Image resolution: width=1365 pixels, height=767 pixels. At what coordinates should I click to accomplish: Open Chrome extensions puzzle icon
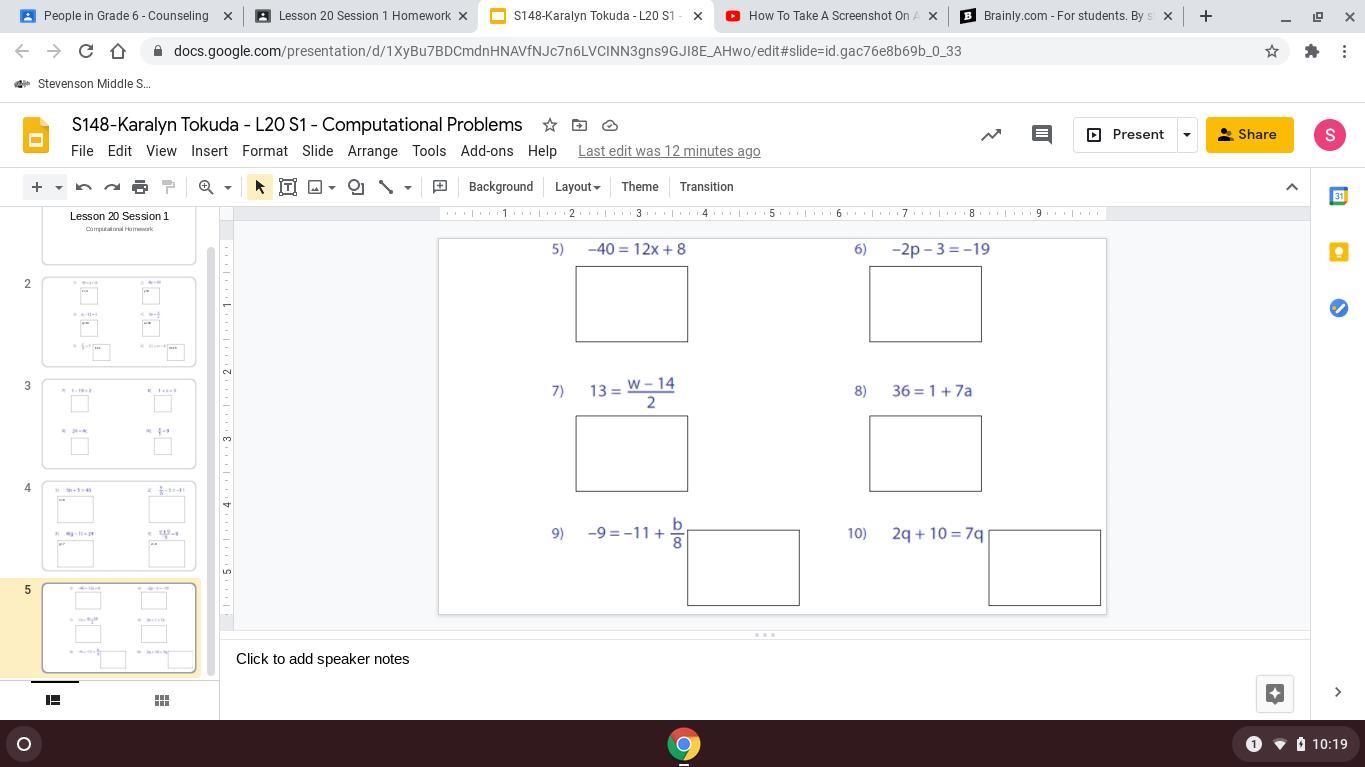1312,51
